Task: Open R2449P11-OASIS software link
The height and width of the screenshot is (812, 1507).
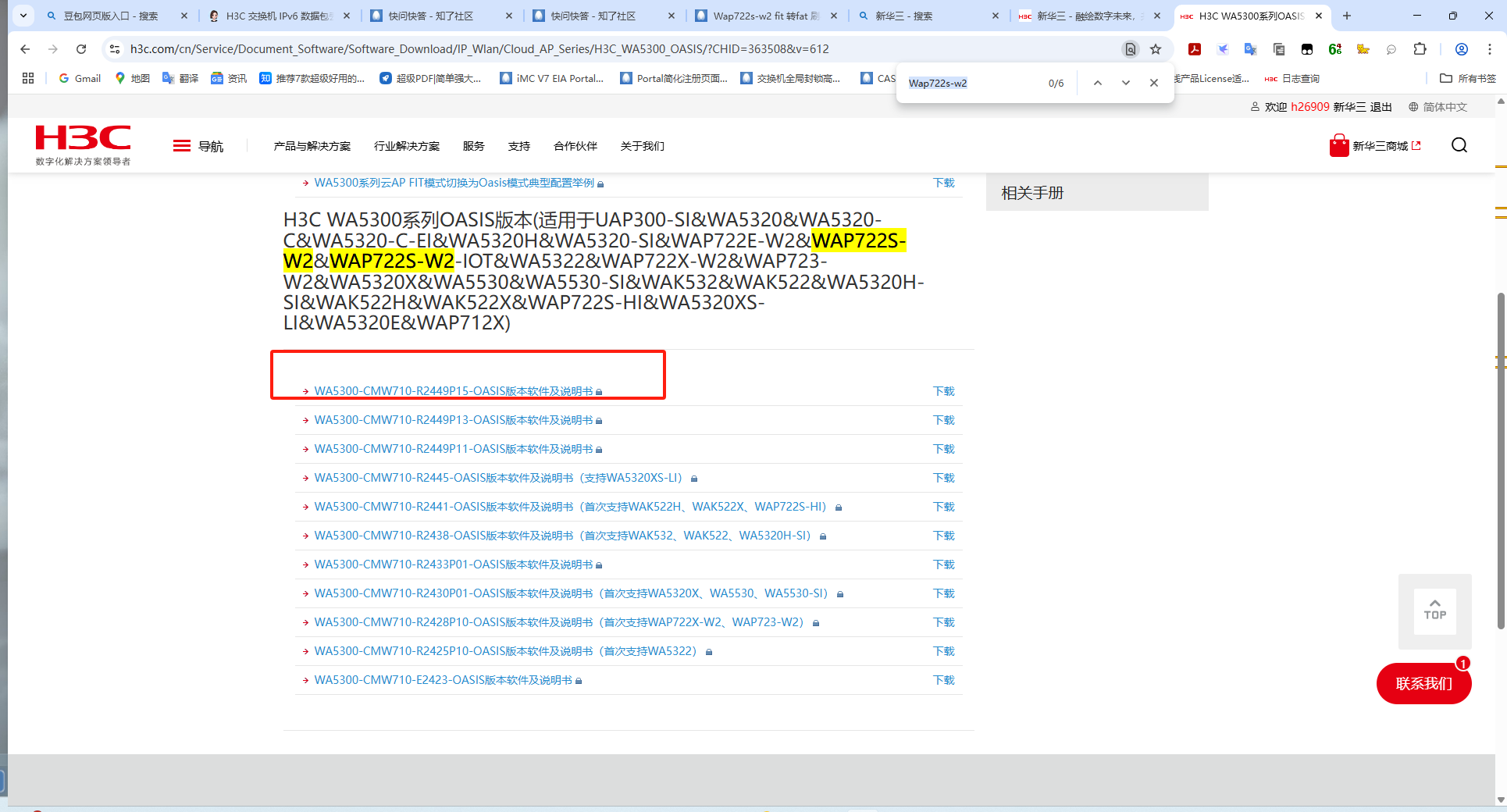Action: (x=454, y=449)
